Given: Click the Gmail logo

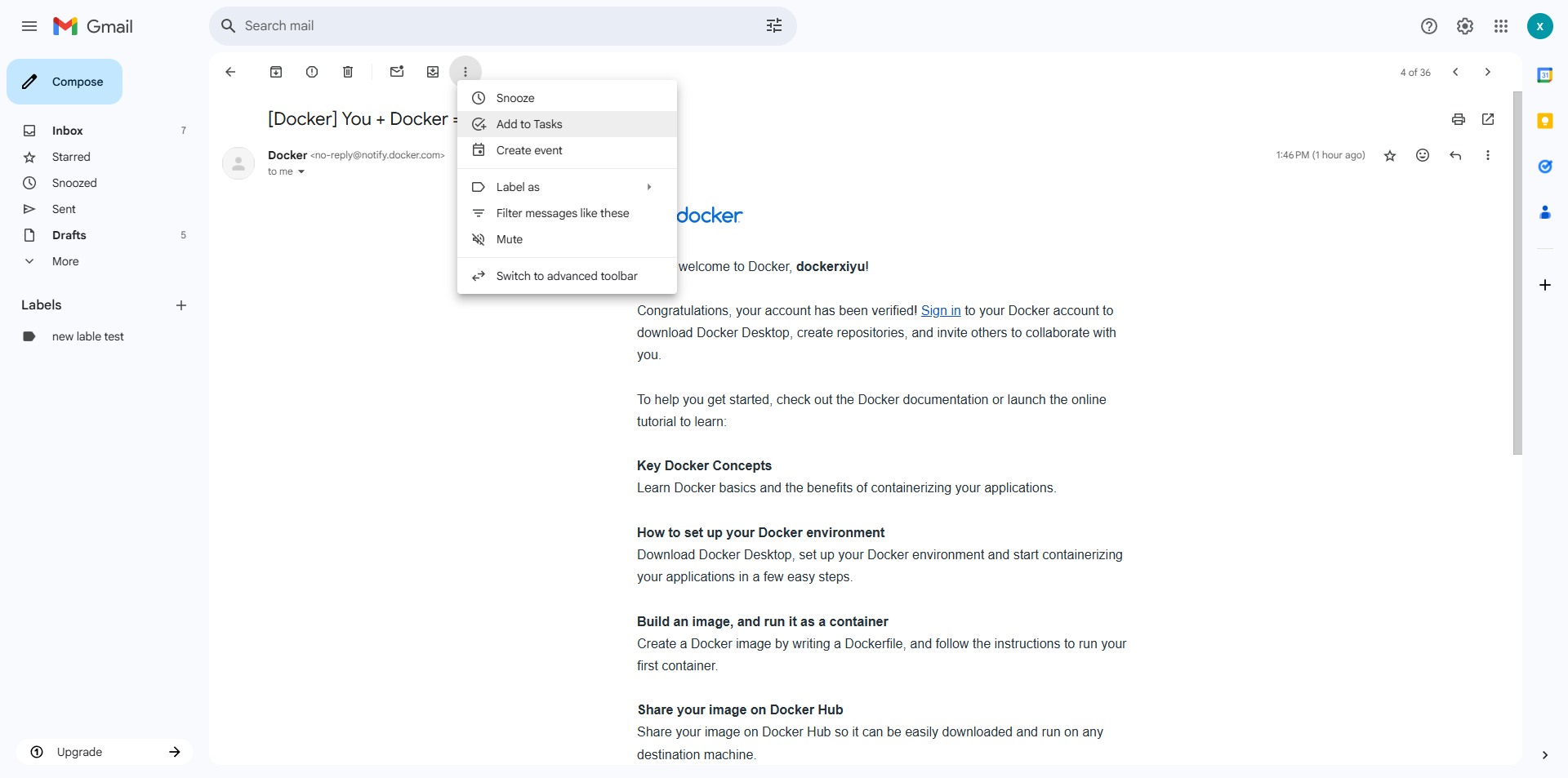Looking at the screenshot, I should [x=93, y=26].
